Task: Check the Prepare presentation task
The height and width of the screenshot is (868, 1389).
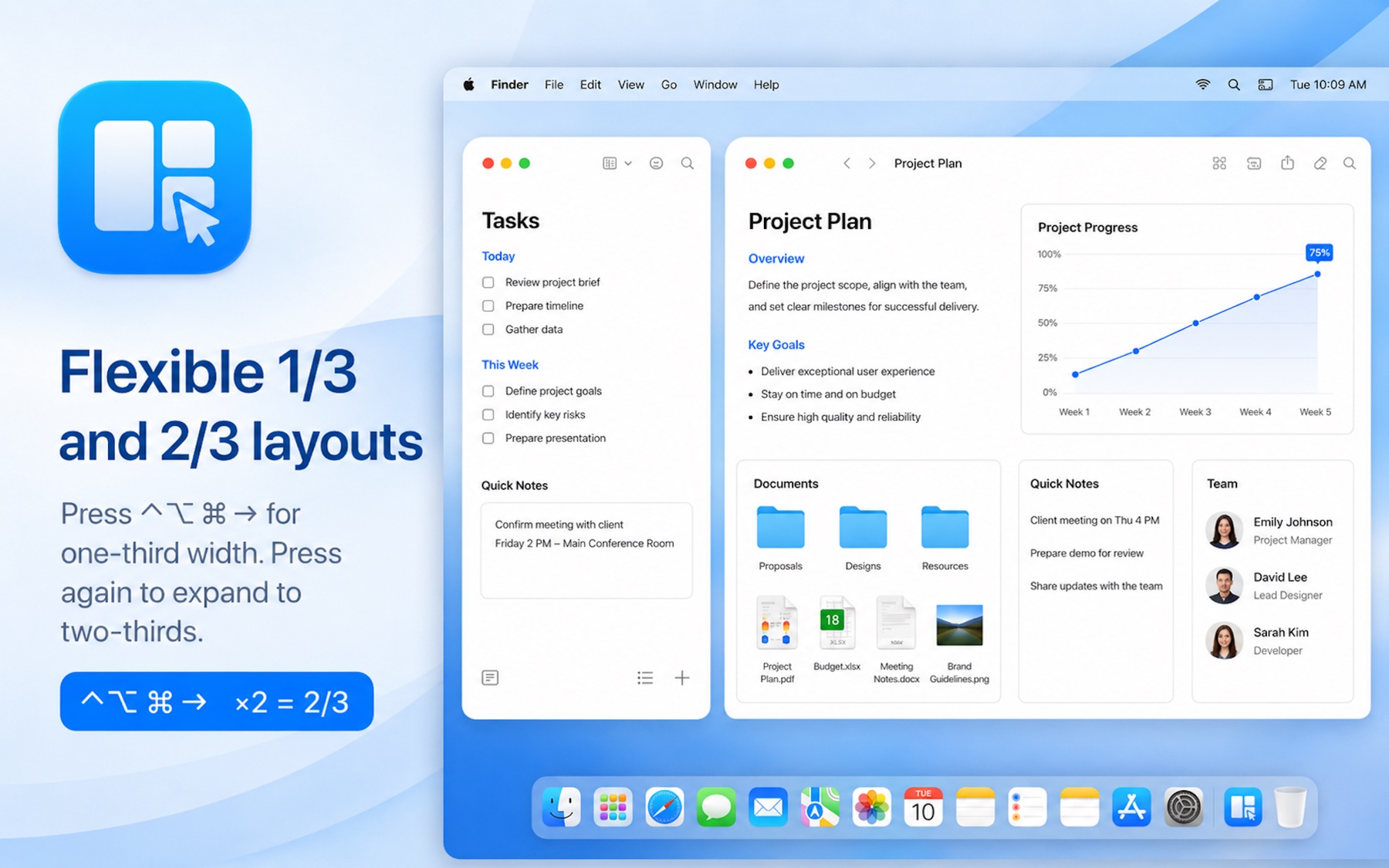Action: 488,438
